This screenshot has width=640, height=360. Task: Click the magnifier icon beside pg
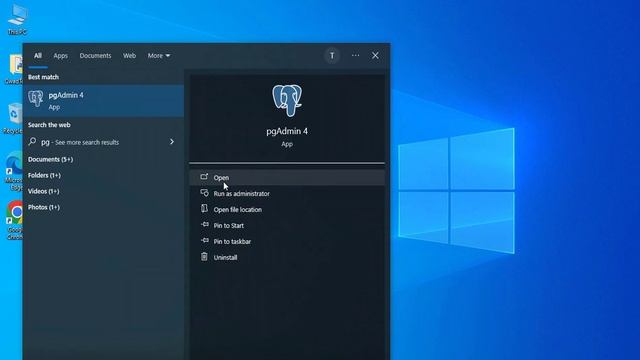[32, 142]
